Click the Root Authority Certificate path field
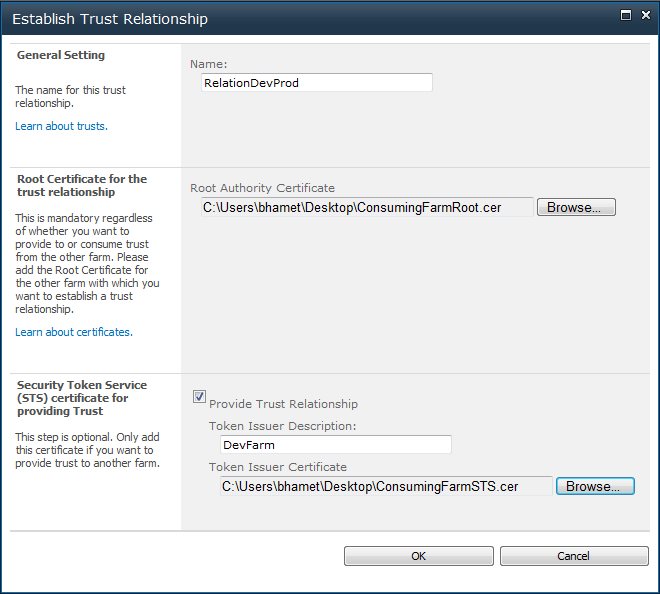Screen dimensions: 660x594 tap(365, 207)
